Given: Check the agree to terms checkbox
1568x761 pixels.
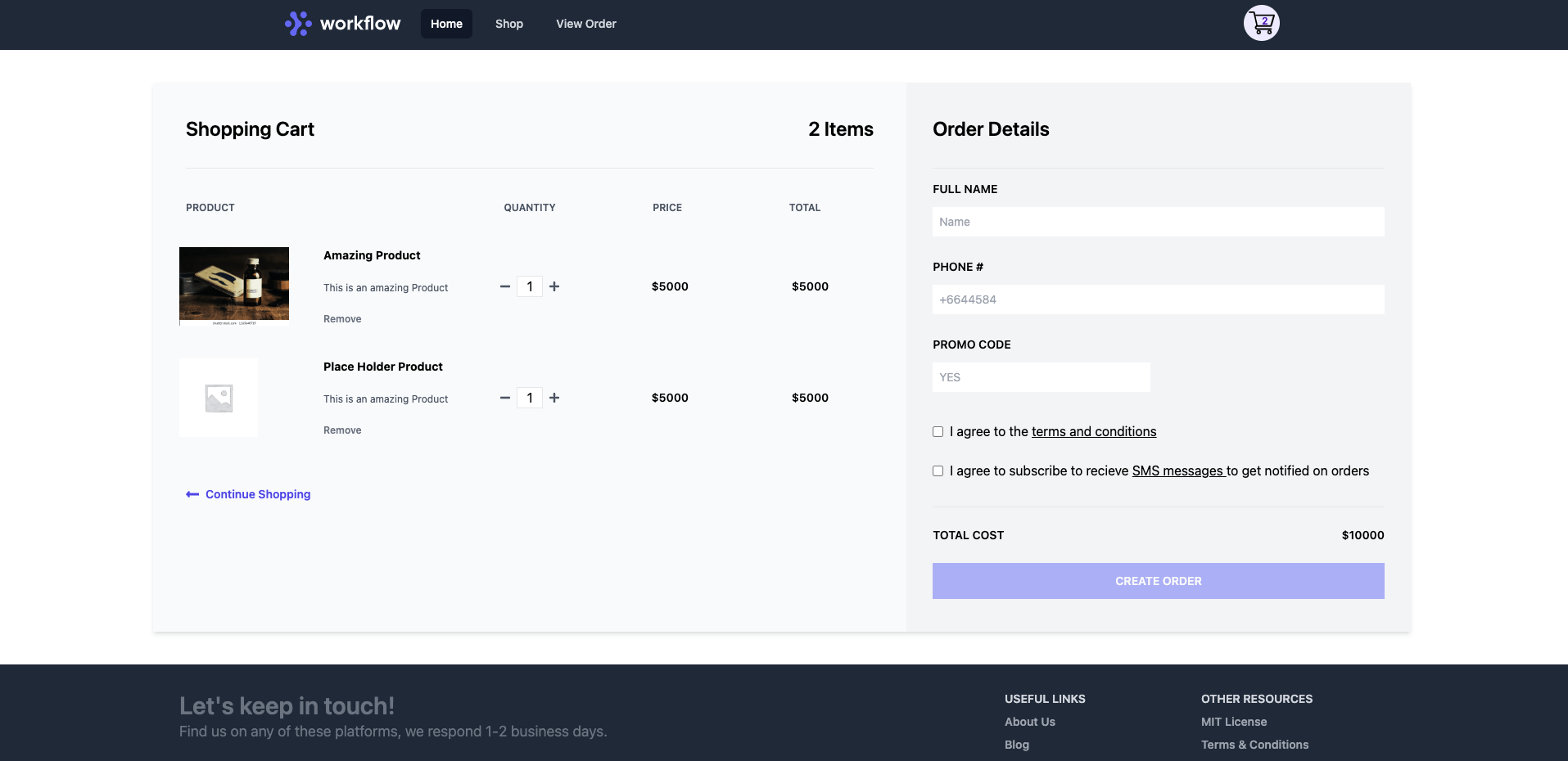Looking at the screenshot, I should point(938,432).
